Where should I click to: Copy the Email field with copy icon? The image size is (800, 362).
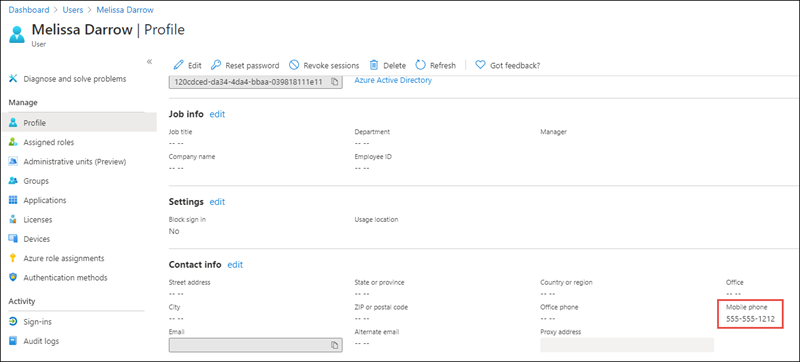pyautogui.click(x=335, y=345)
